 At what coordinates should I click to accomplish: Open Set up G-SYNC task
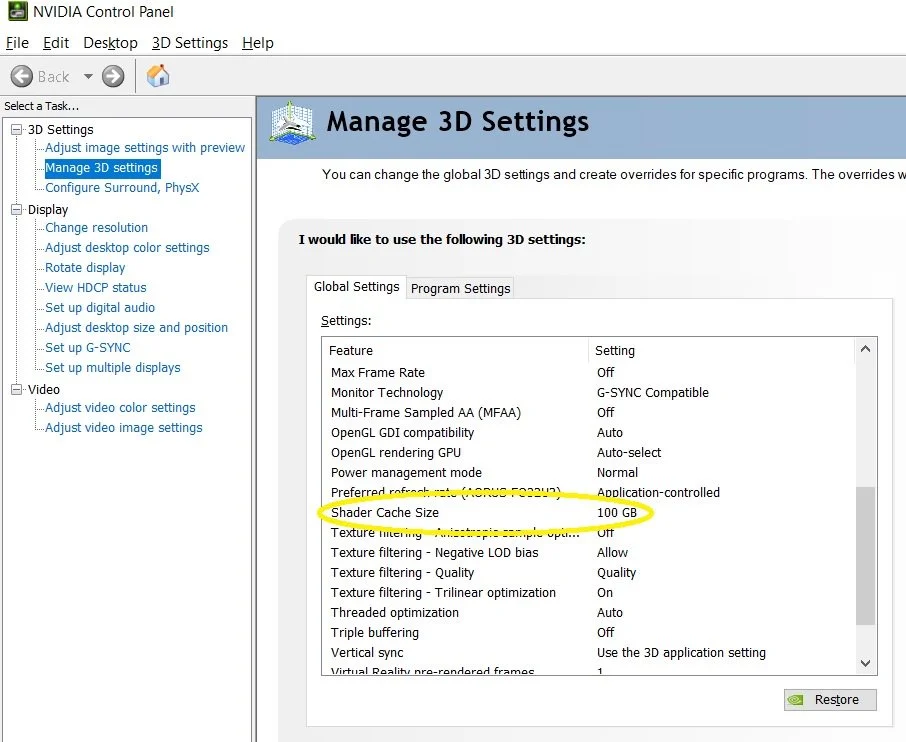(88, 348)
